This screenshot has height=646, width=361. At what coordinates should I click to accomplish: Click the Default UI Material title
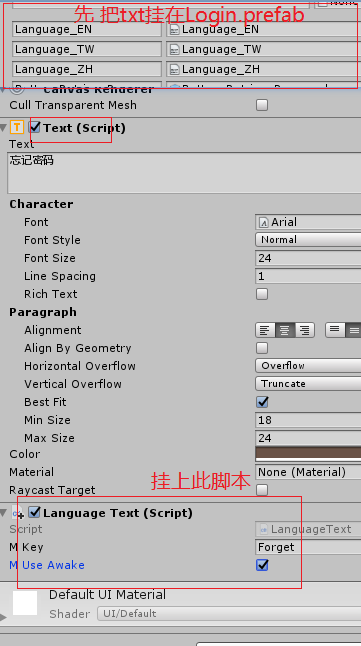click(107, 595)
